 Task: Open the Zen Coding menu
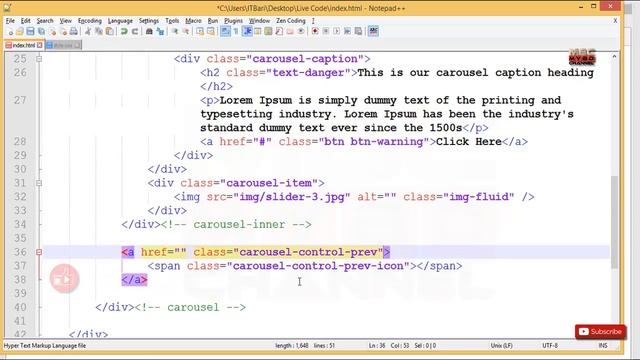pos(291,20)
